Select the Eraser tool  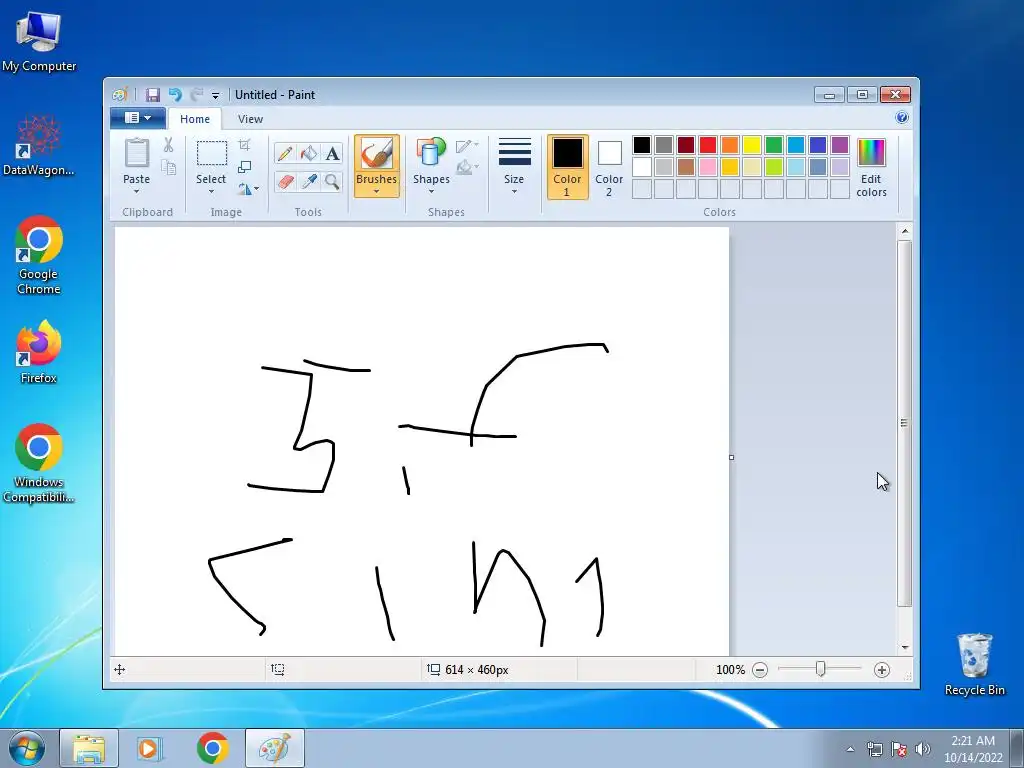(285, 181)
